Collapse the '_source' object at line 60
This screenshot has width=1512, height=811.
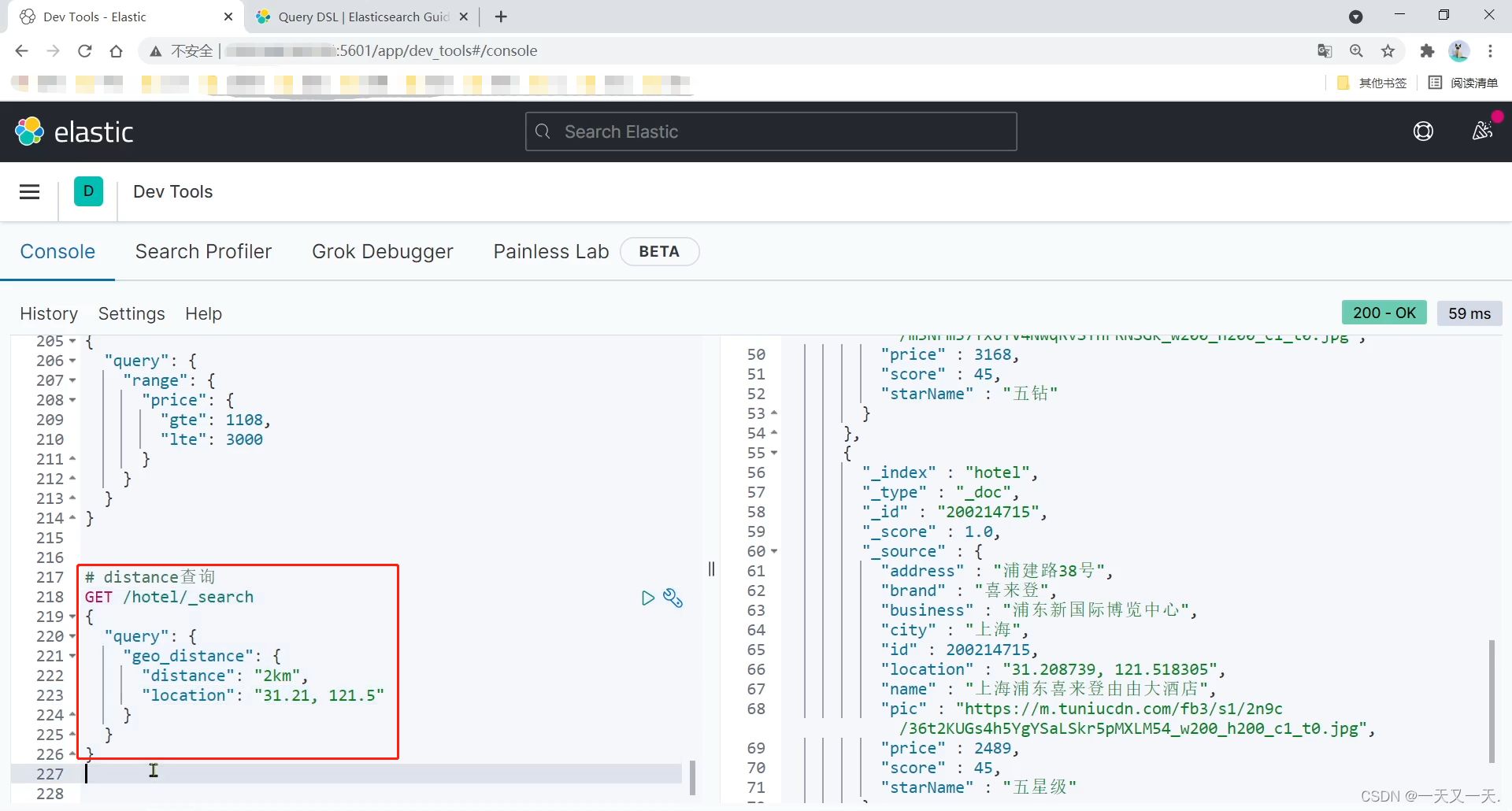[x=774, y=551]
